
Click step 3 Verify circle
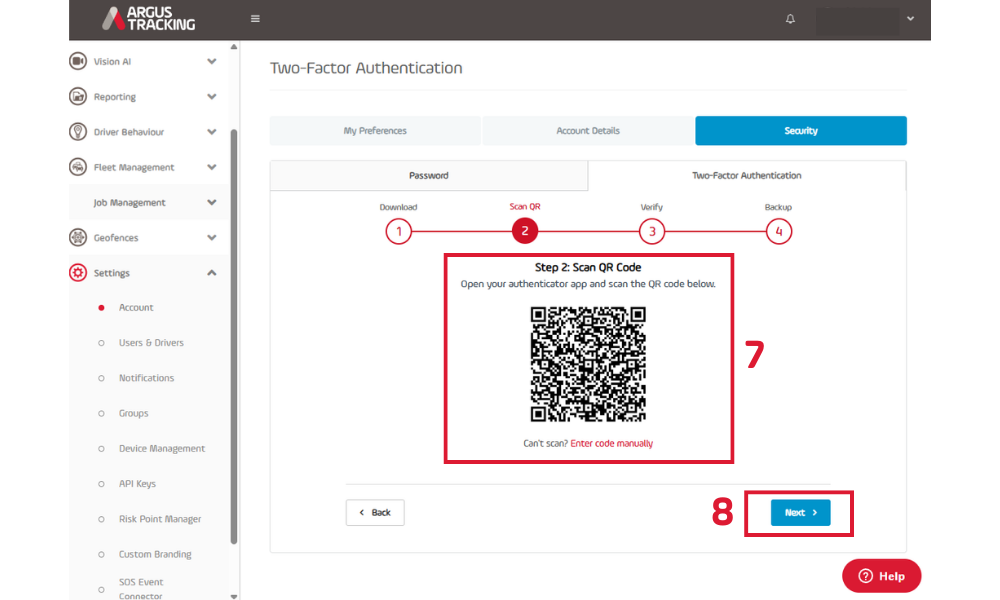click(x=652, y=231)
